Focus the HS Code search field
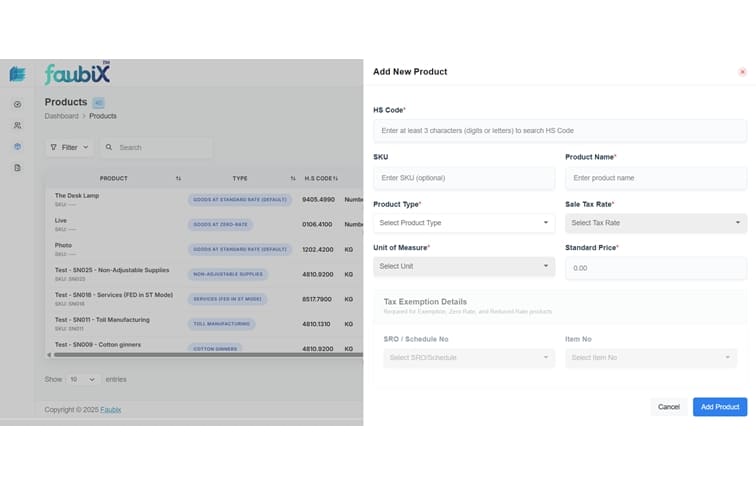756x486 pixels. tap(559, 131)
